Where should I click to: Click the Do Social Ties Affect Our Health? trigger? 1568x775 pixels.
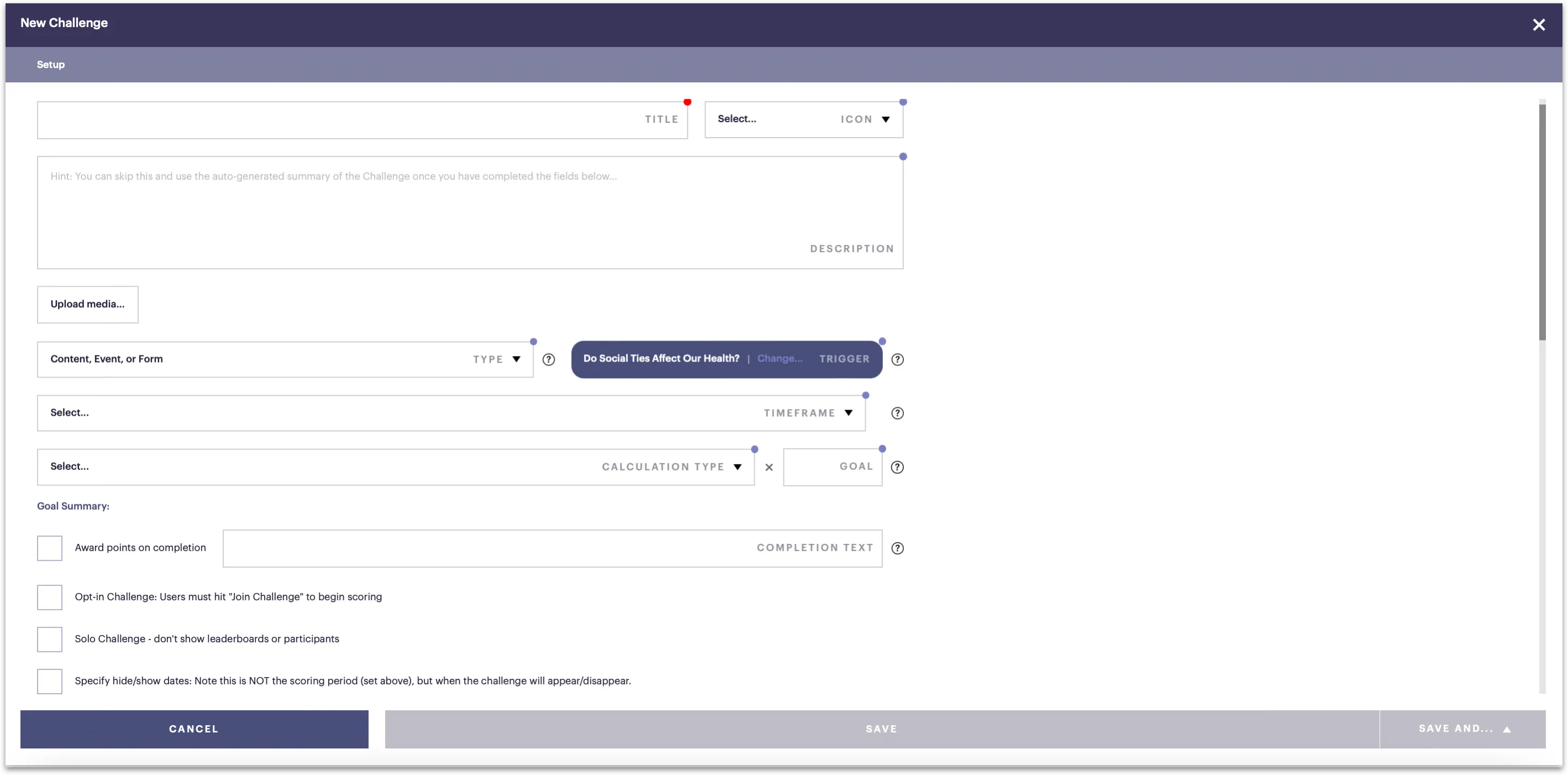point(661,359)
